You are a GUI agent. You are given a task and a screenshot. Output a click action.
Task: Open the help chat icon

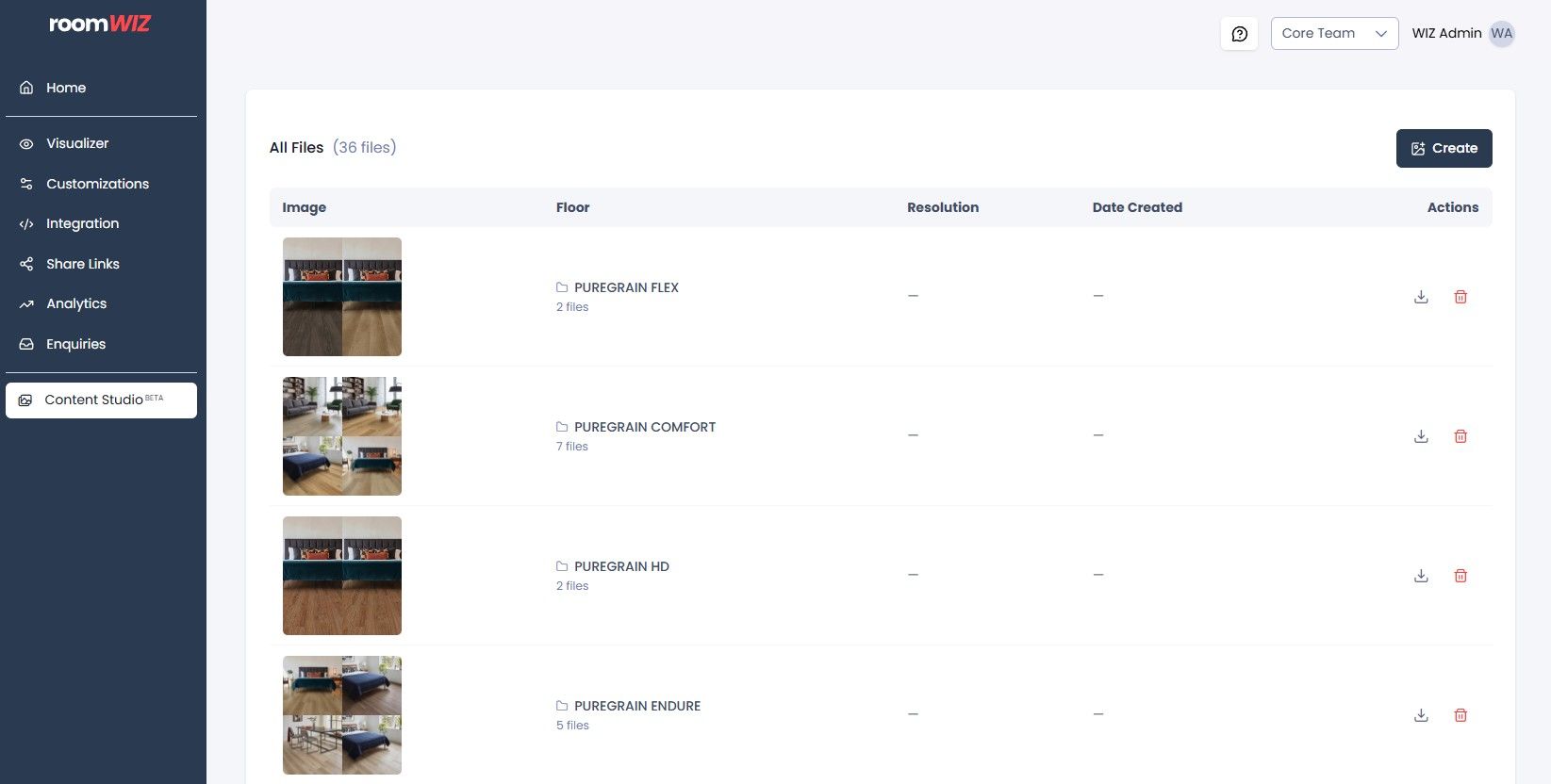tap(1239, 34)
